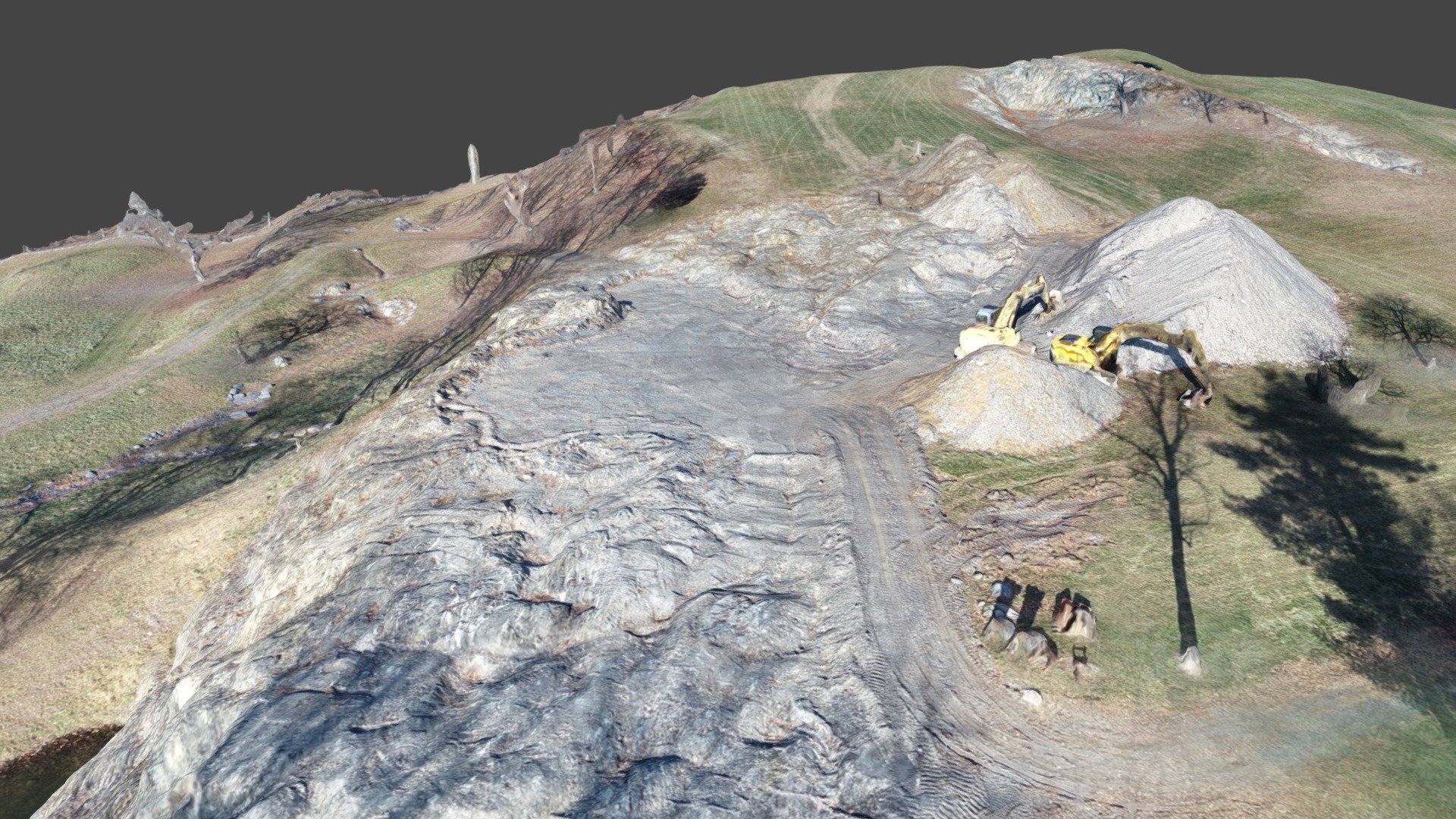Click the right yellow excavator with extended arm
The image size is (1456, 819).
1130,356
